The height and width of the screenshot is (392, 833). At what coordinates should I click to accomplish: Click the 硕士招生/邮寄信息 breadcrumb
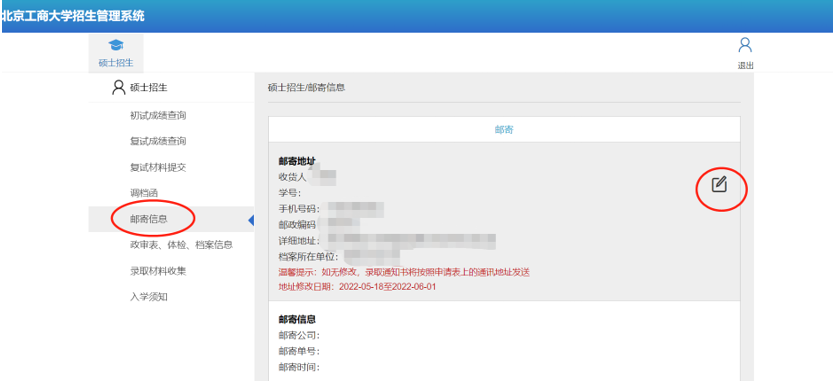[307, 88]
